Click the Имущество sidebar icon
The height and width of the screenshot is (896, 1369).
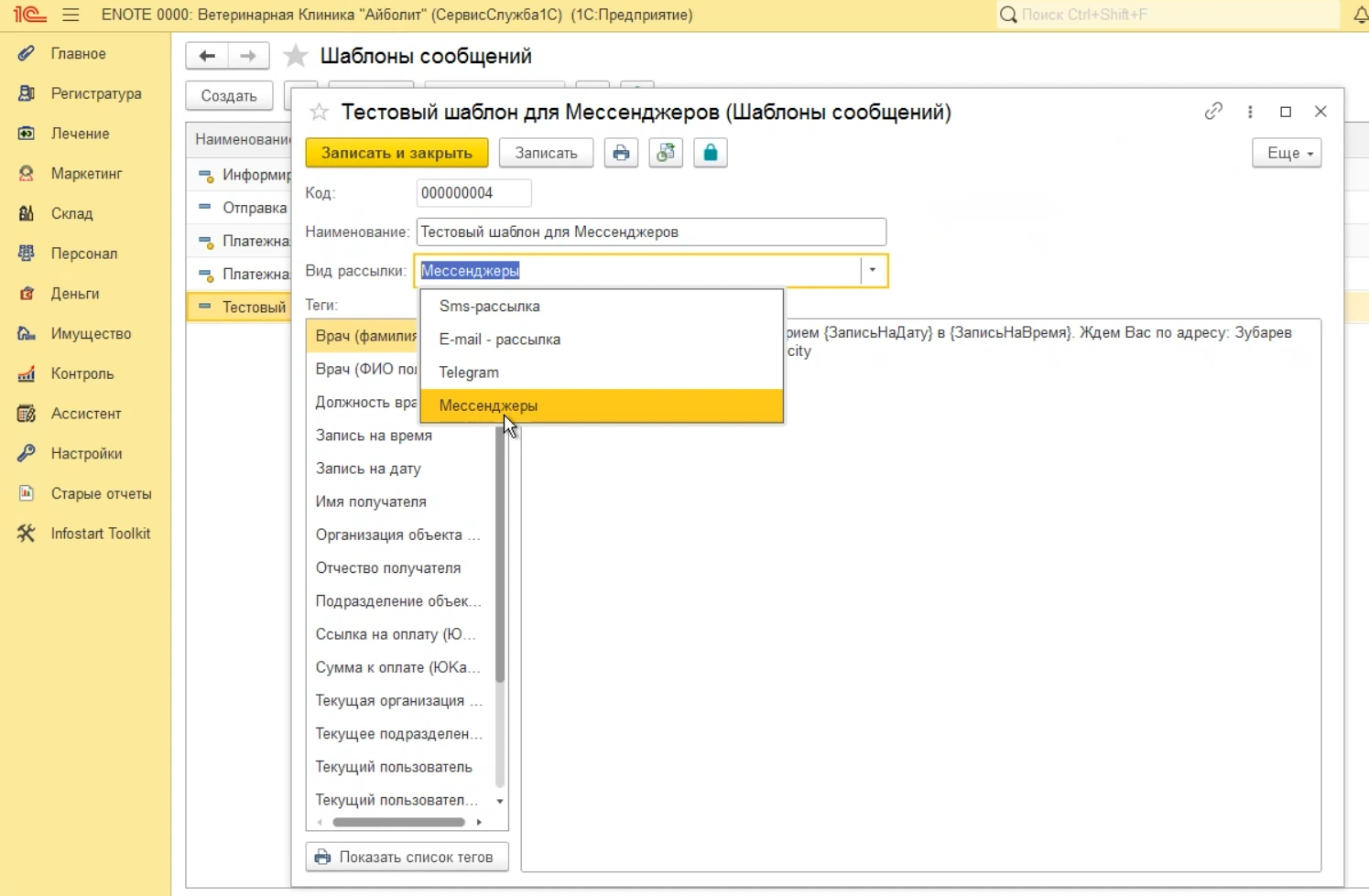(27, 333)
